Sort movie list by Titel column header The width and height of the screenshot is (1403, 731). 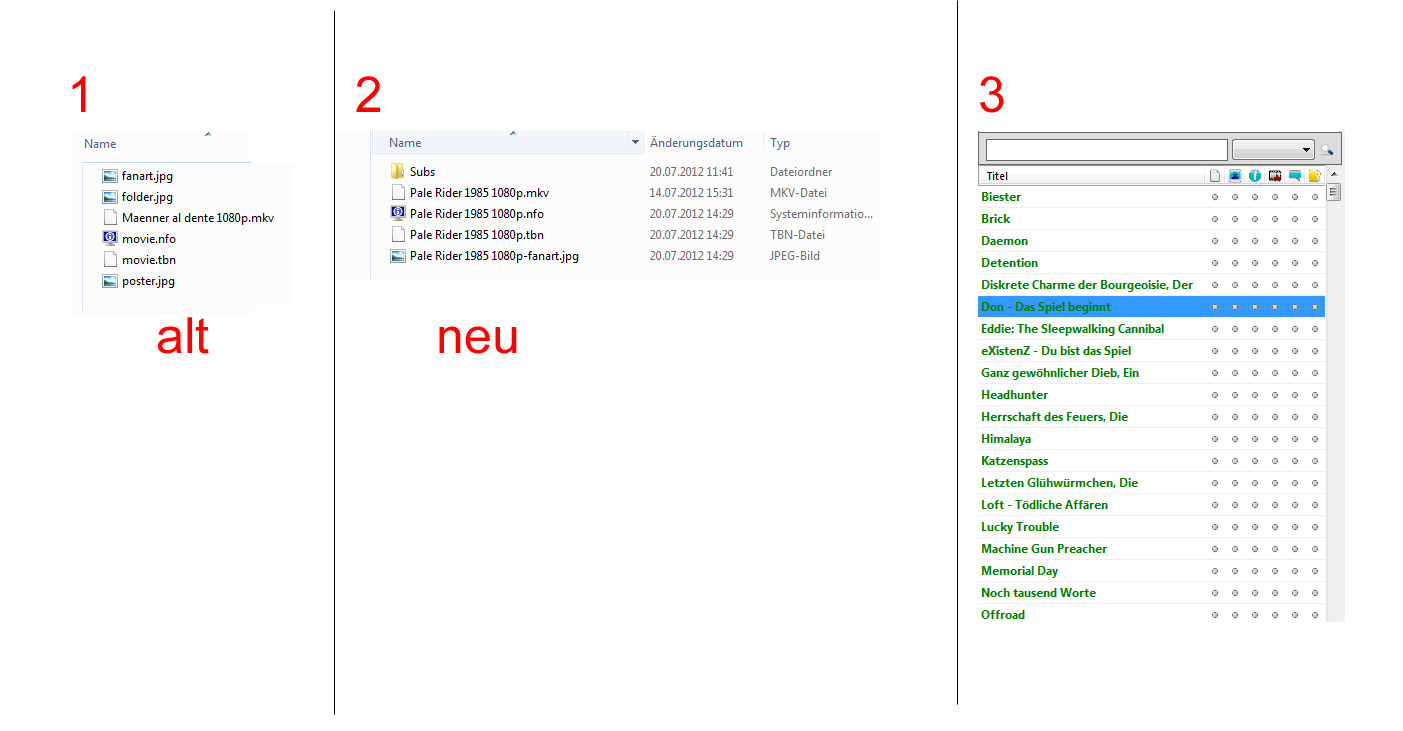pos(1092,176)
